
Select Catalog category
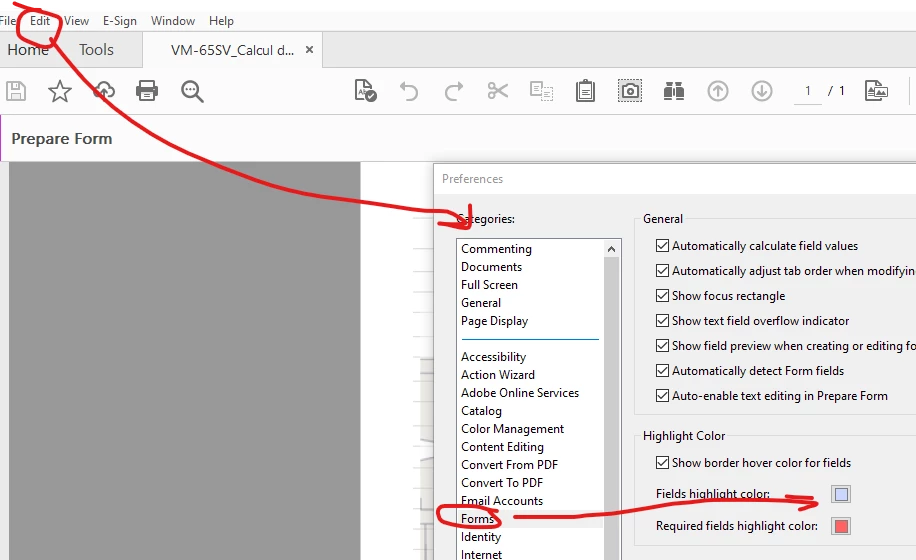[481, 411]
